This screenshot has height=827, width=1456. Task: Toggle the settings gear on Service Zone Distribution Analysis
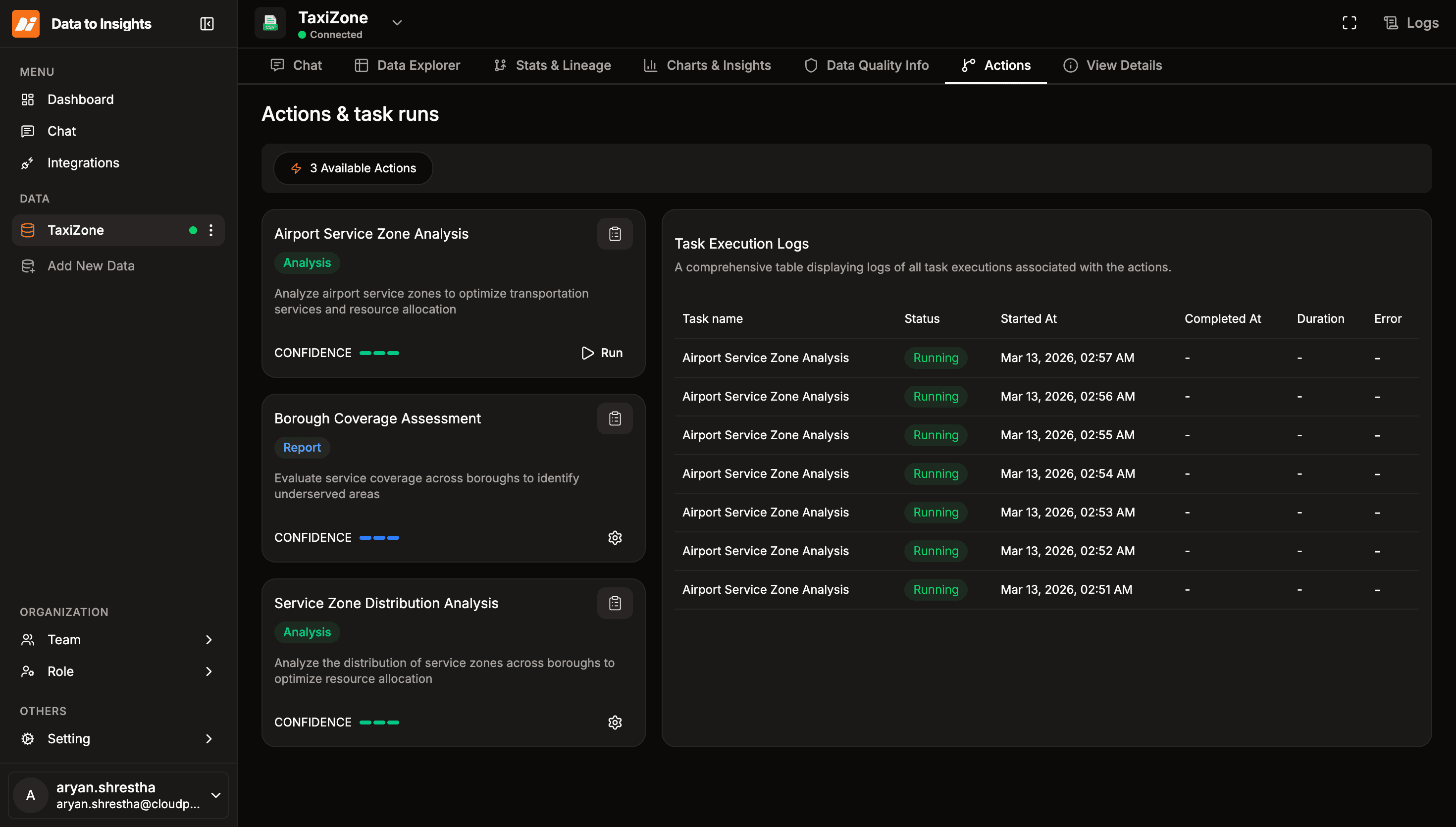pos(615,722)
